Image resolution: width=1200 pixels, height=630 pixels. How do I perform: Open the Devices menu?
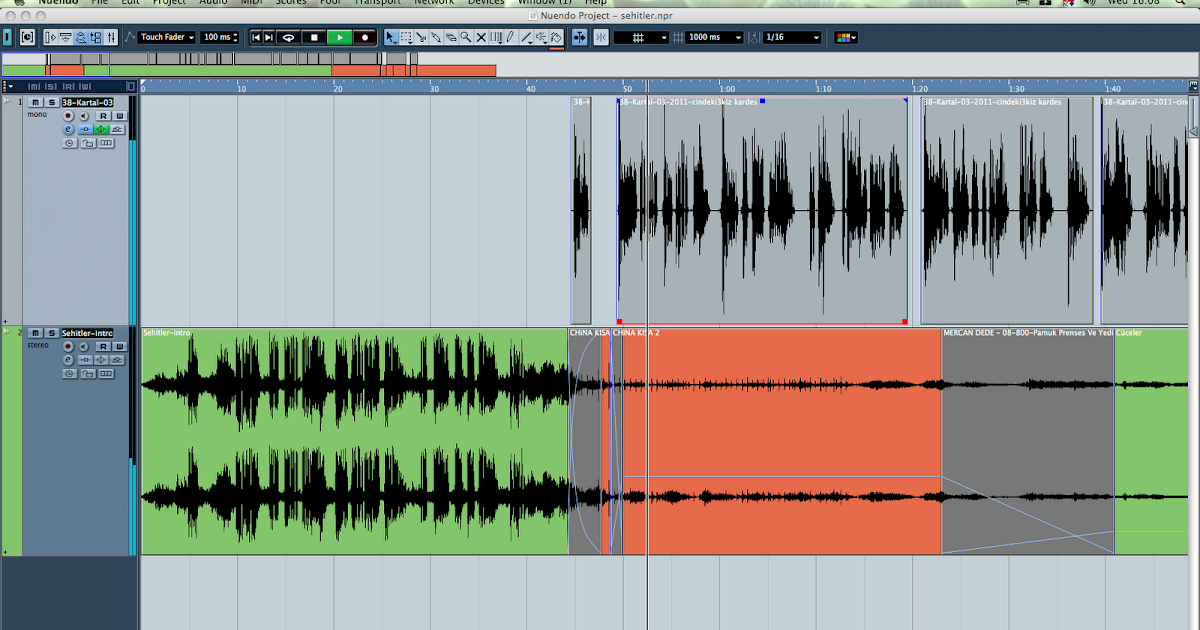click(486, 3)
